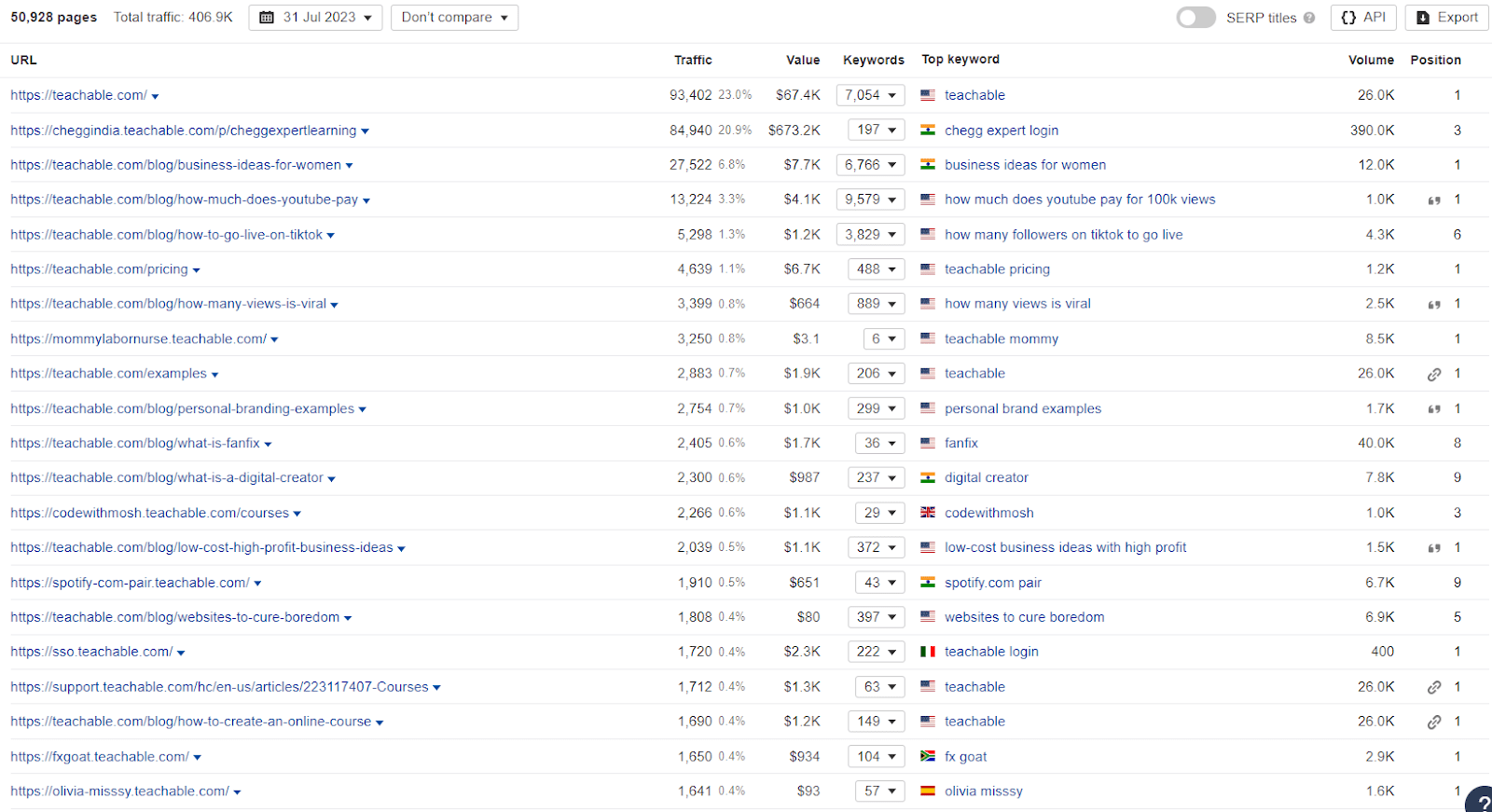
Task: Sort by the Value column header
Action: pos(803,60)
